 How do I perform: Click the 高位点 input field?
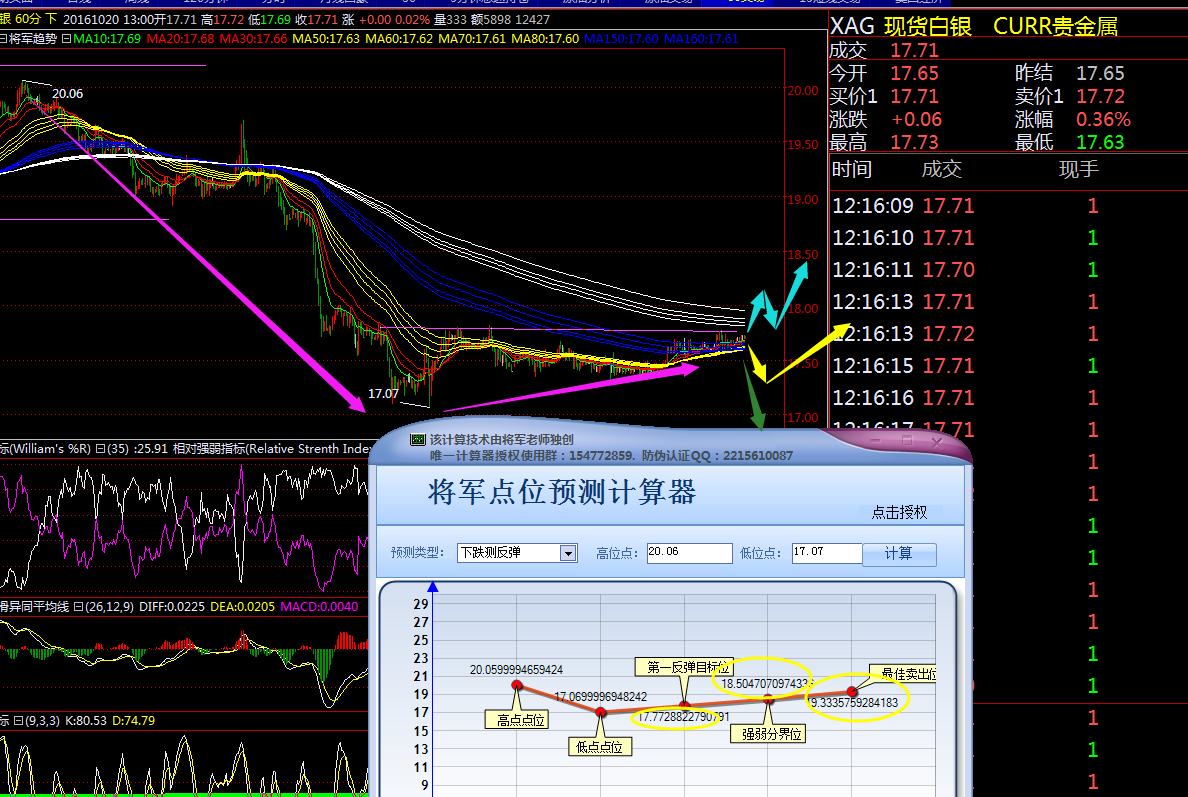[x=689, y=553]
